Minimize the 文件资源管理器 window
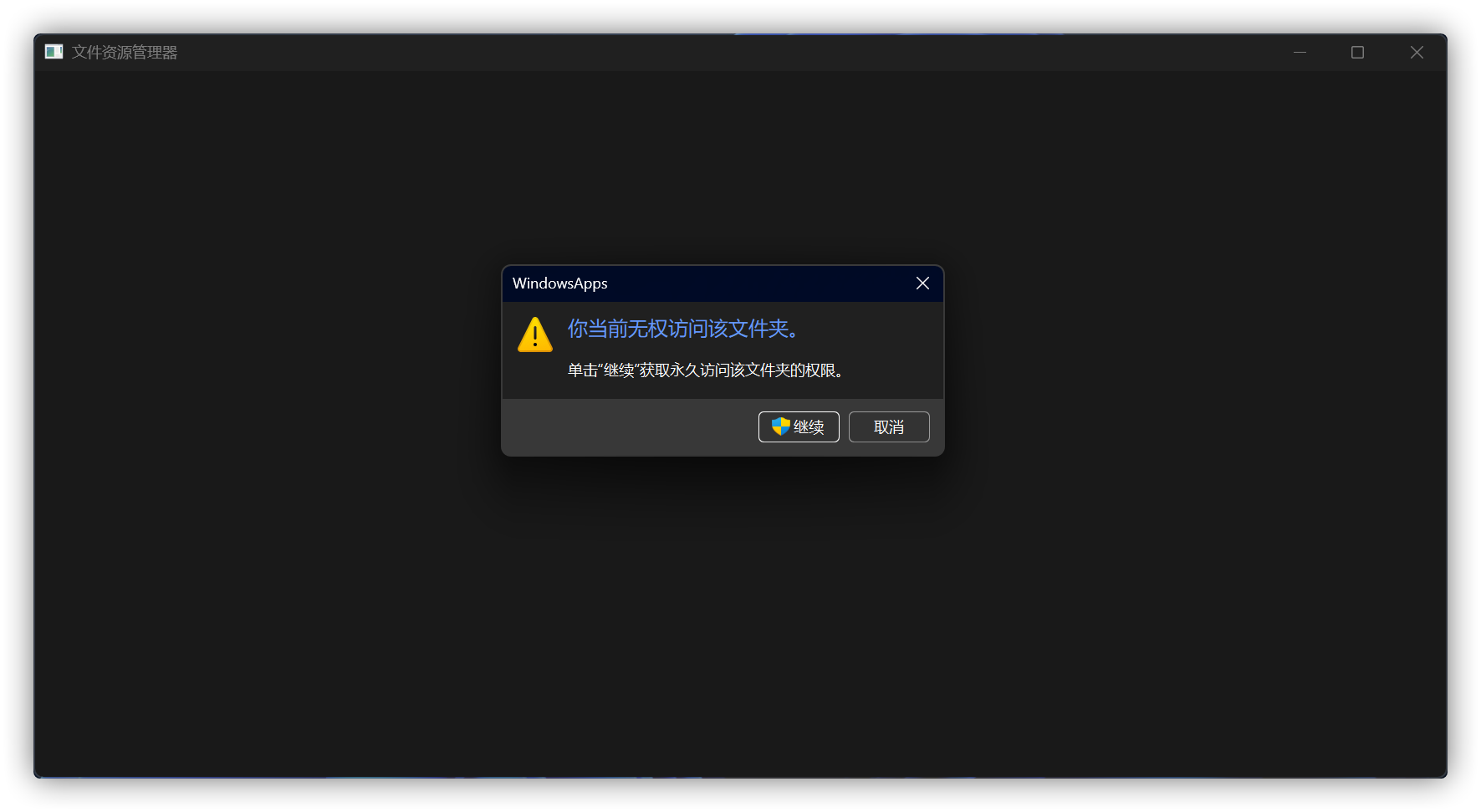Viewport: 1481px width, 812px height. [x=1300, y=52]
